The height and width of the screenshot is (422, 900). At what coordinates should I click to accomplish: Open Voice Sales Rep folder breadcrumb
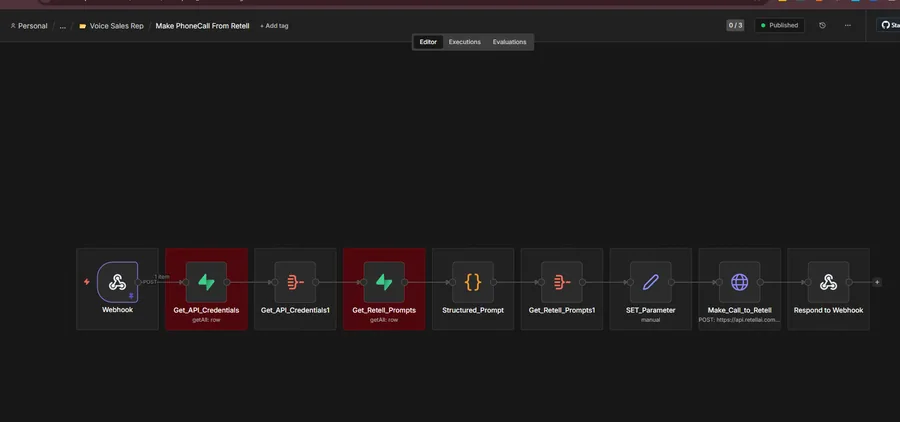pyautogui.click(x=117, y=26)
